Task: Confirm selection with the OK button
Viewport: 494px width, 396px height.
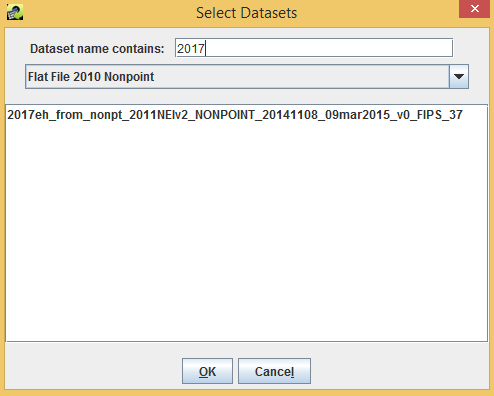Action: pos(207,371)
